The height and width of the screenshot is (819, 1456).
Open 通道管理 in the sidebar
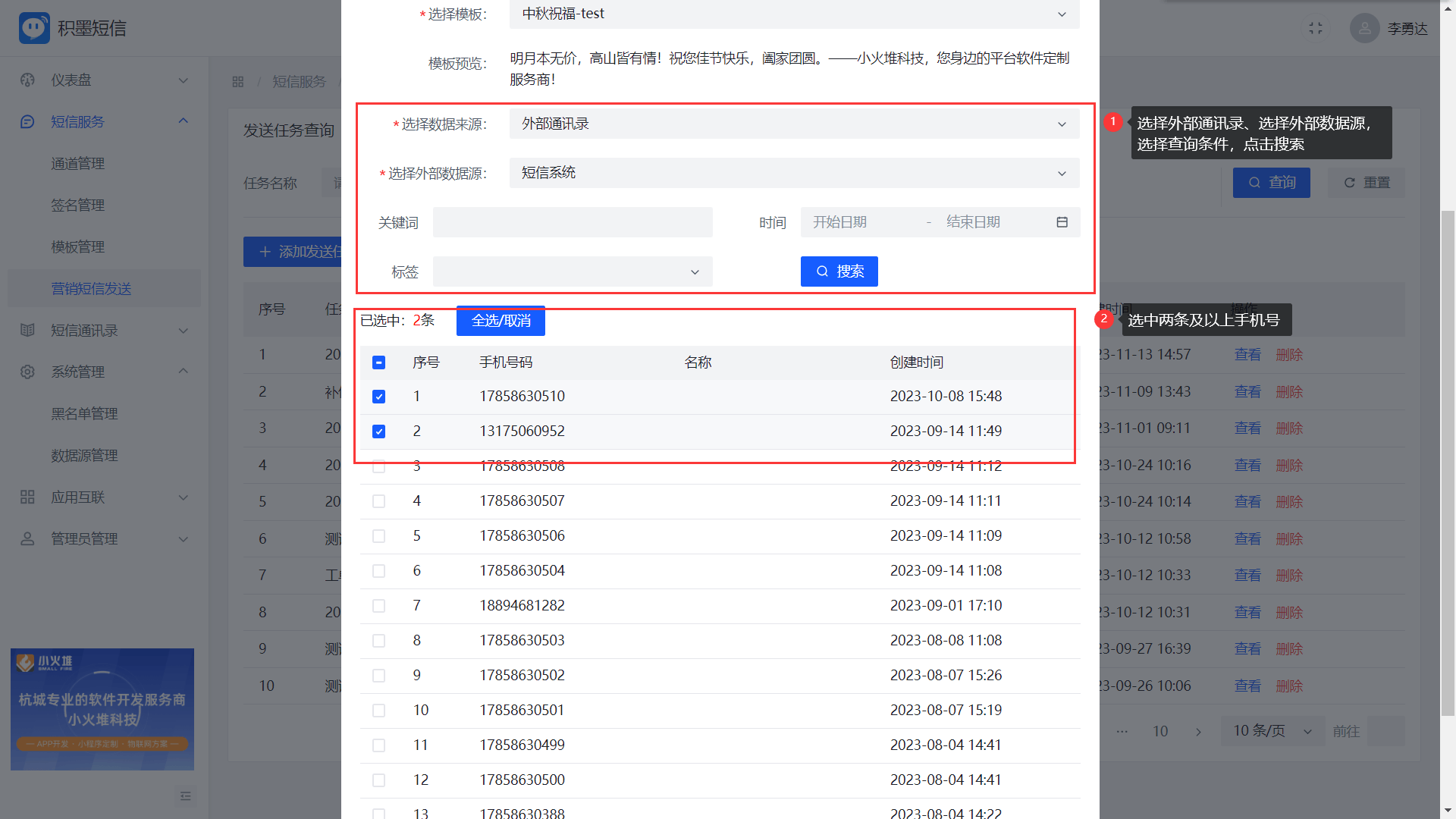point(77,164)
